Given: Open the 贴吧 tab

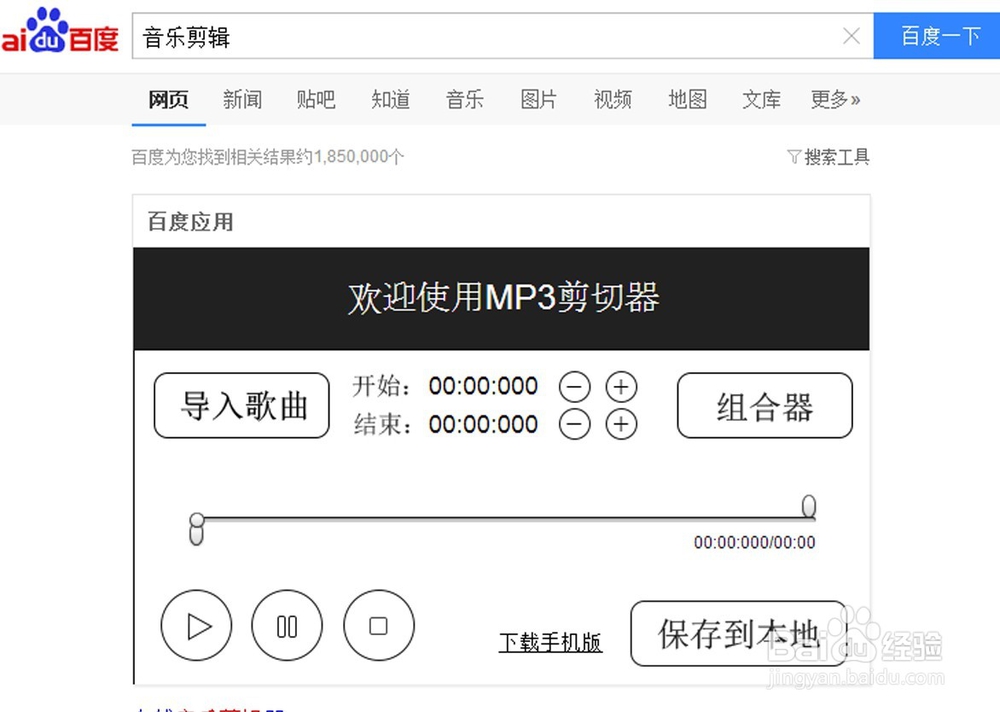Looking at the screenshot, I should [316, 100].
